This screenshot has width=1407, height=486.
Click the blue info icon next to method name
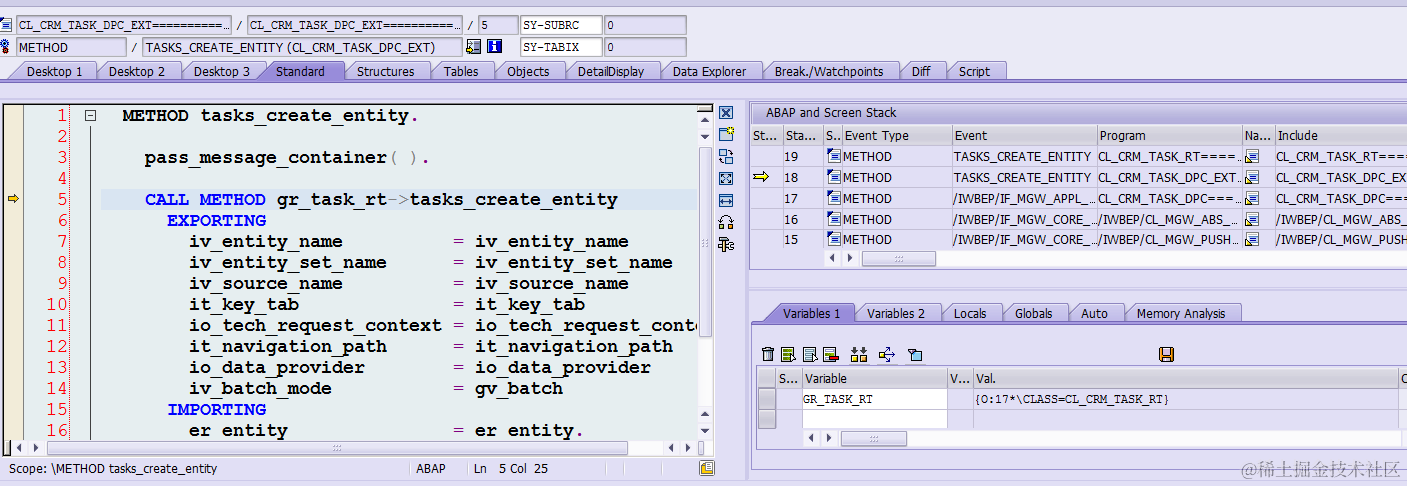pyautogui.click(x=493, y=46)
